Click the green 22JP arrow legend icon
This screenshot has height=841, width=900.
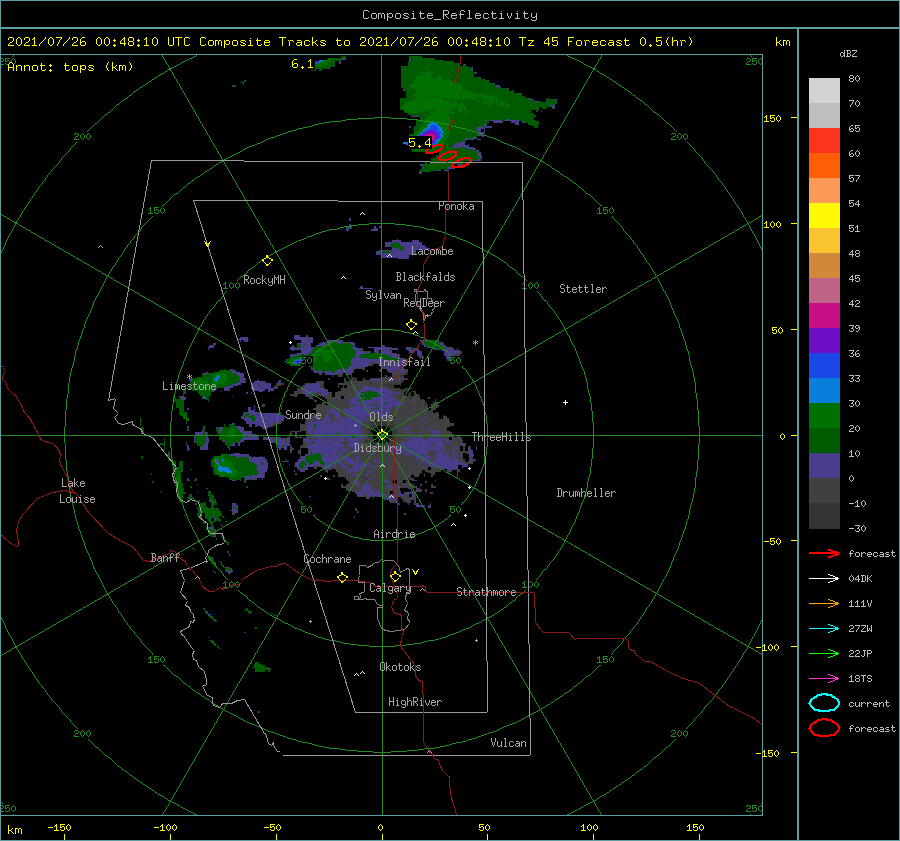(824, 653)
